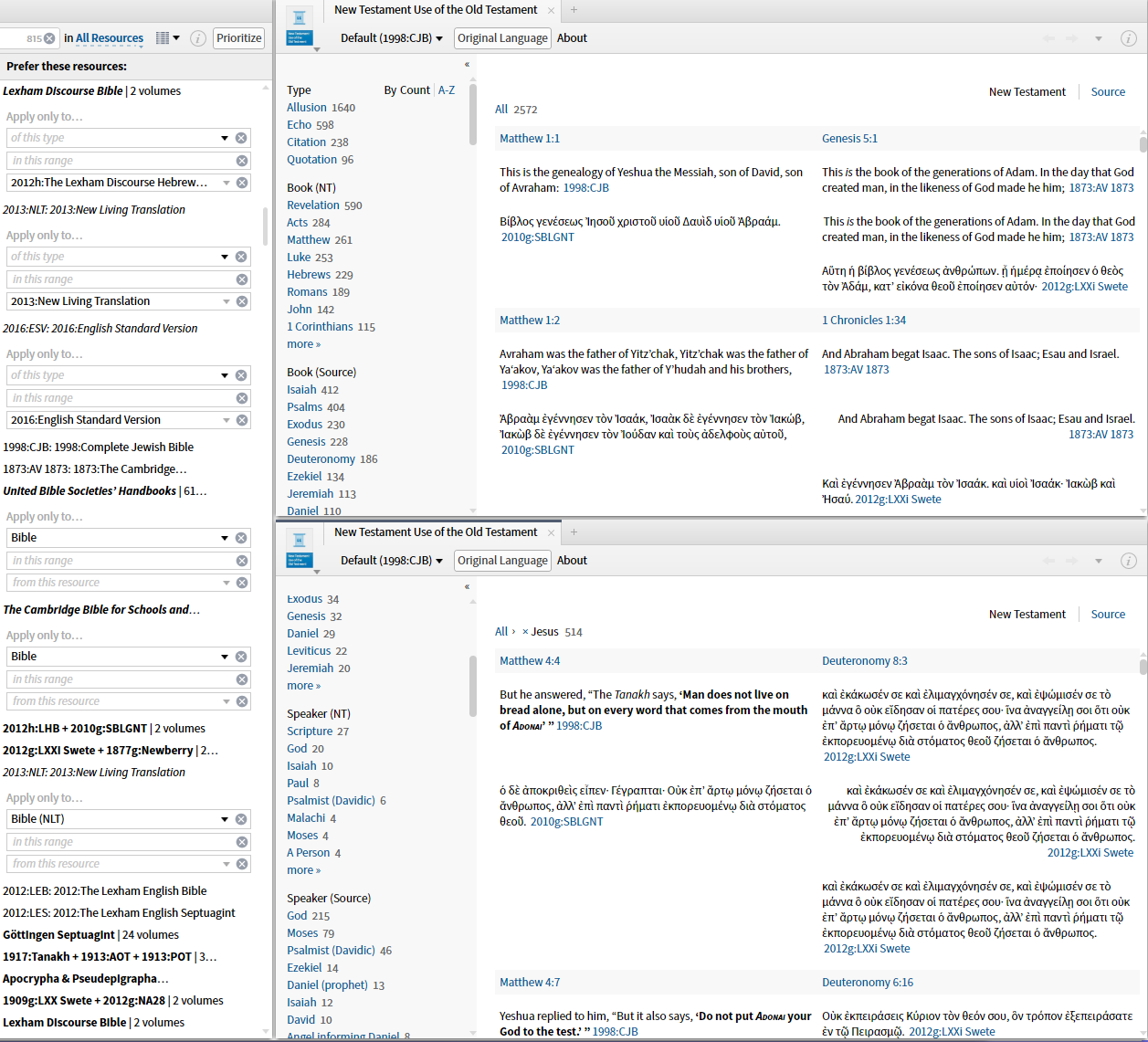Open the All Resources filter link
Viewport: 1148px width, 1042px height.
coord(110,38)
